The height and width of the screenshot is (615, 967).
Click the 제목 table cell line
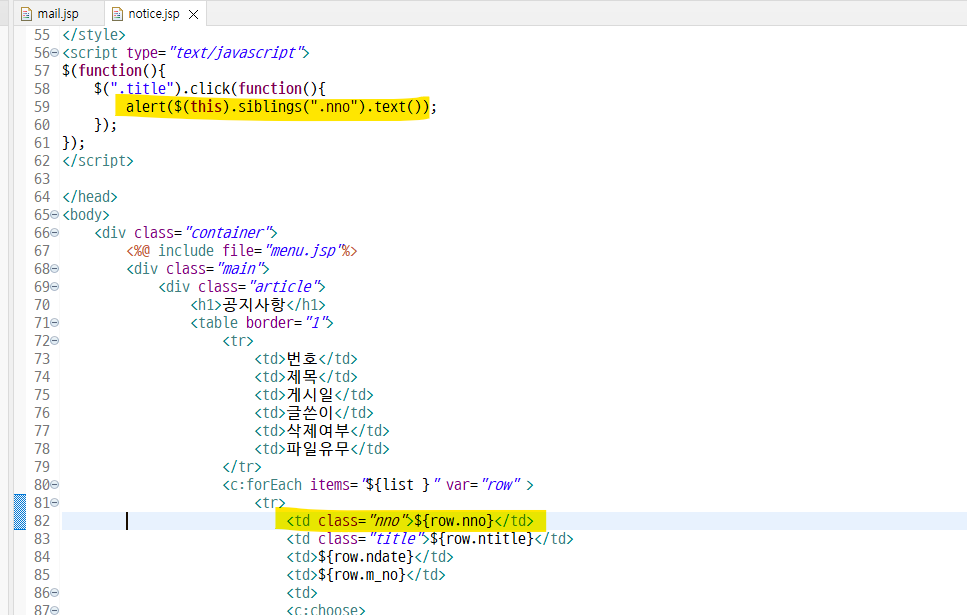click(306, 377)
